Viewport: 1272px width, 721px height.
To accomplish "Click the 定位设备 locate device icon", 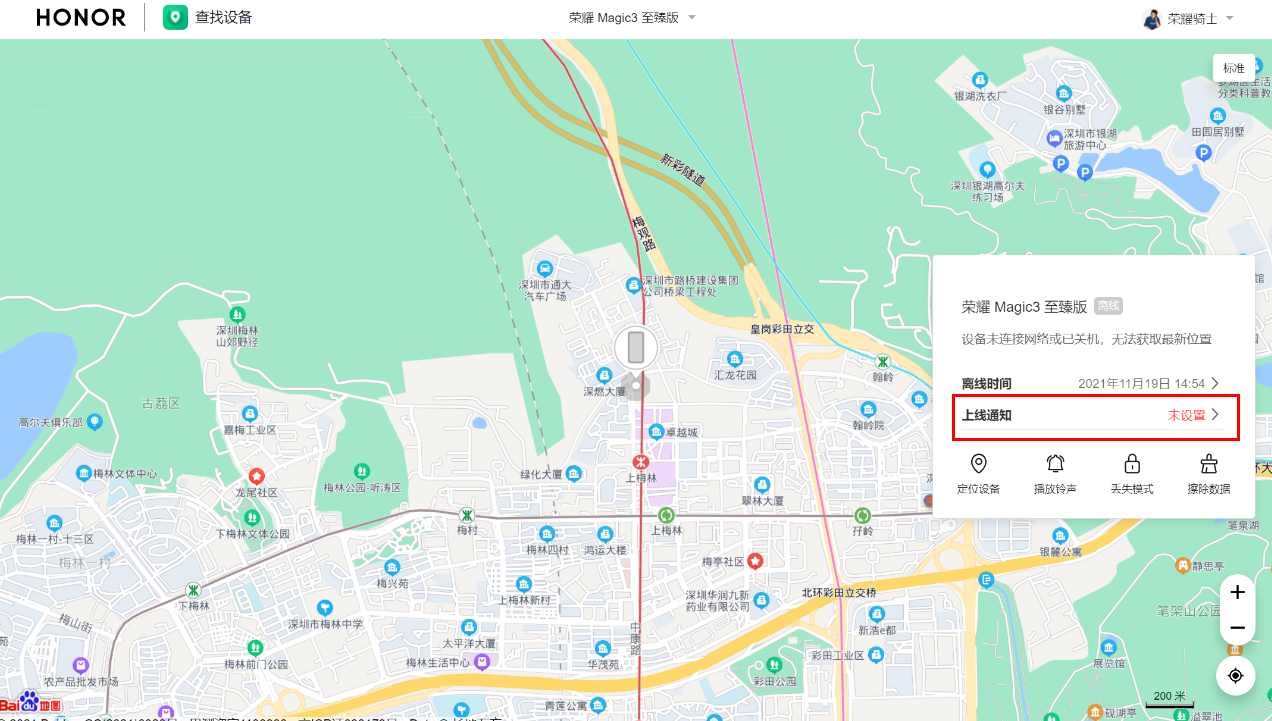I will tap(978, 464).
